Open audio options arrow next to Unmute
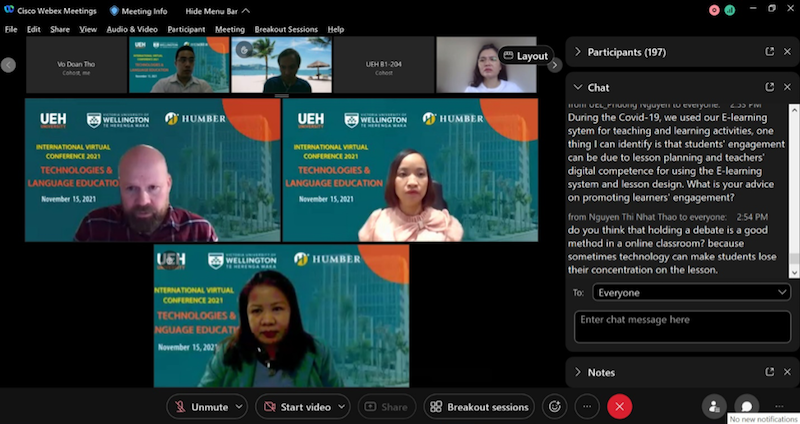Viewport: 800px width, 424px height. click(239, 407)
